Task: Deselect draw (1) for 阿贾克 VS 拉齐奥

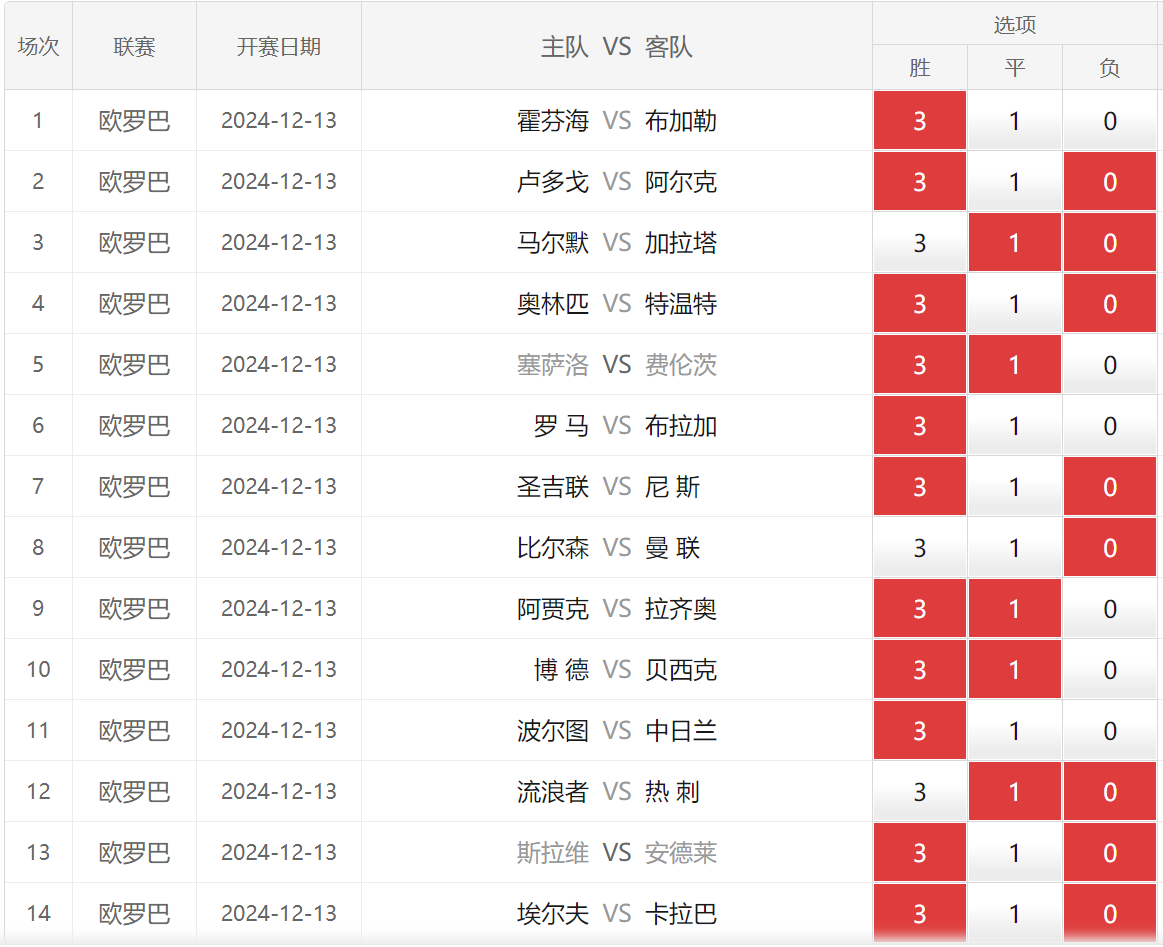Action: [x=1015, y=609]
